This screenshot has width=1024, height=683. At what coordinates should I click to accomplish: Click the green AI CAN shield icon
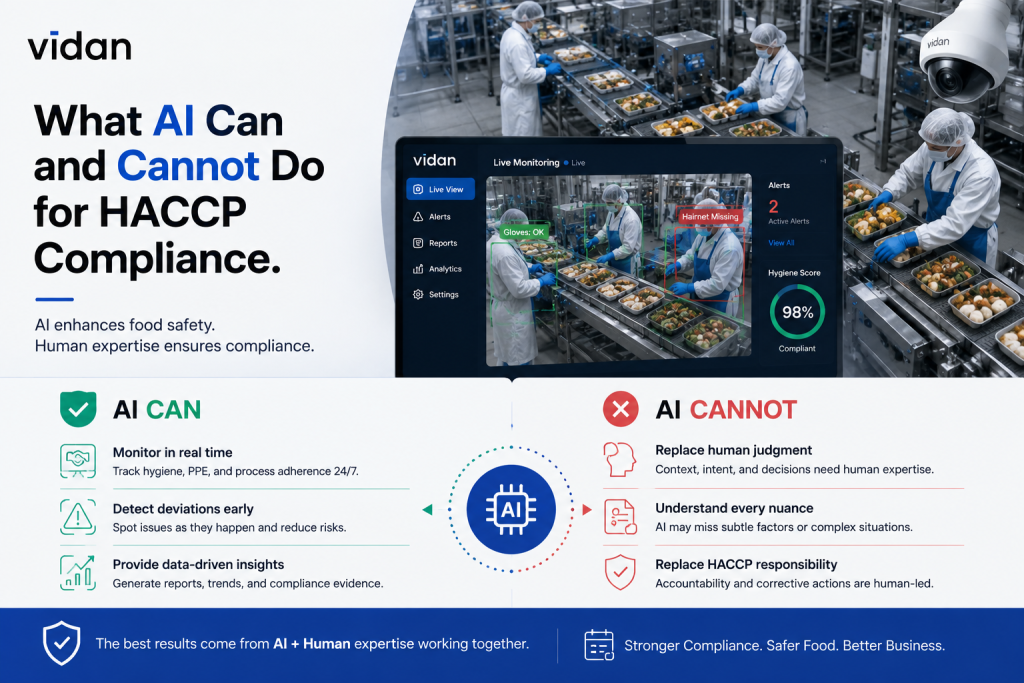pyautogui.click(x=78, y=409)
